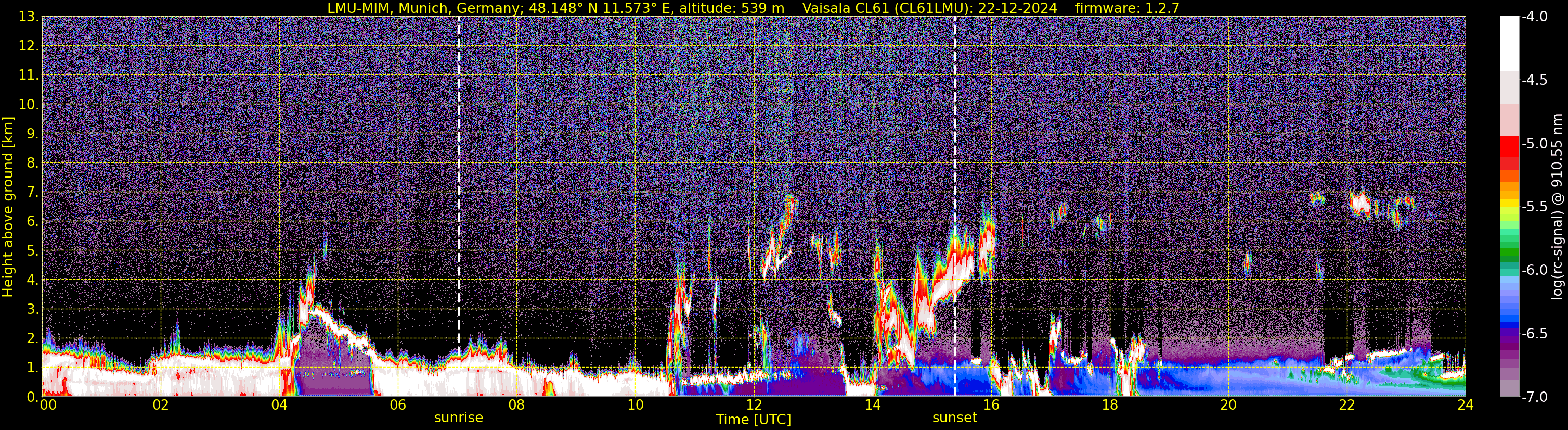Image resolution: width=1568 pixels, height=430 pixels.
Task: Click the red segment of the colorbar
Action: pyautogui.click(x=1509, y=147)
